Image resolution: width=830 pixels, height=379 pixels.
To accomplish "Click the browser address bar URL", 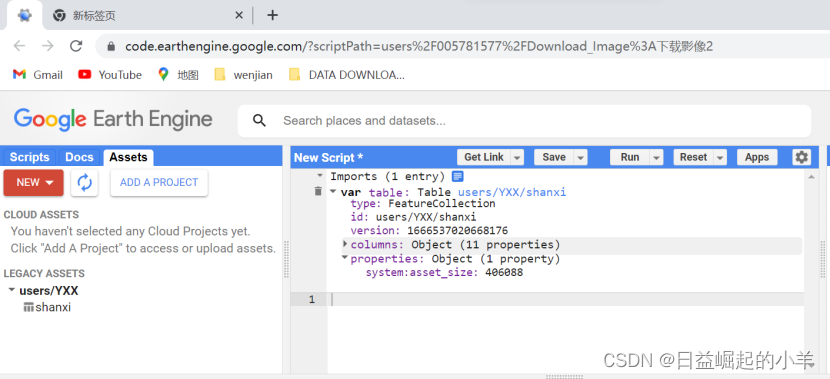I will click(x=419, y=47).
